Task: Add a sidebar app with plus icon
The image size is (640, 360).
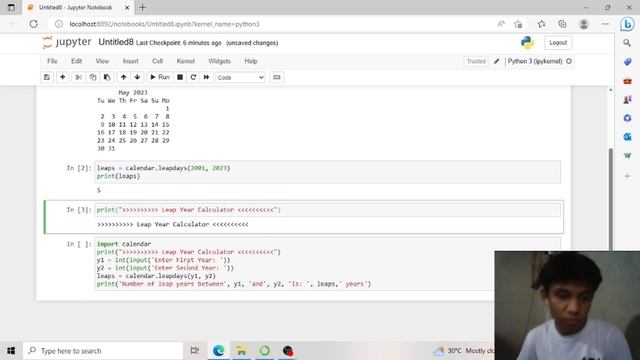Action: 627,176
